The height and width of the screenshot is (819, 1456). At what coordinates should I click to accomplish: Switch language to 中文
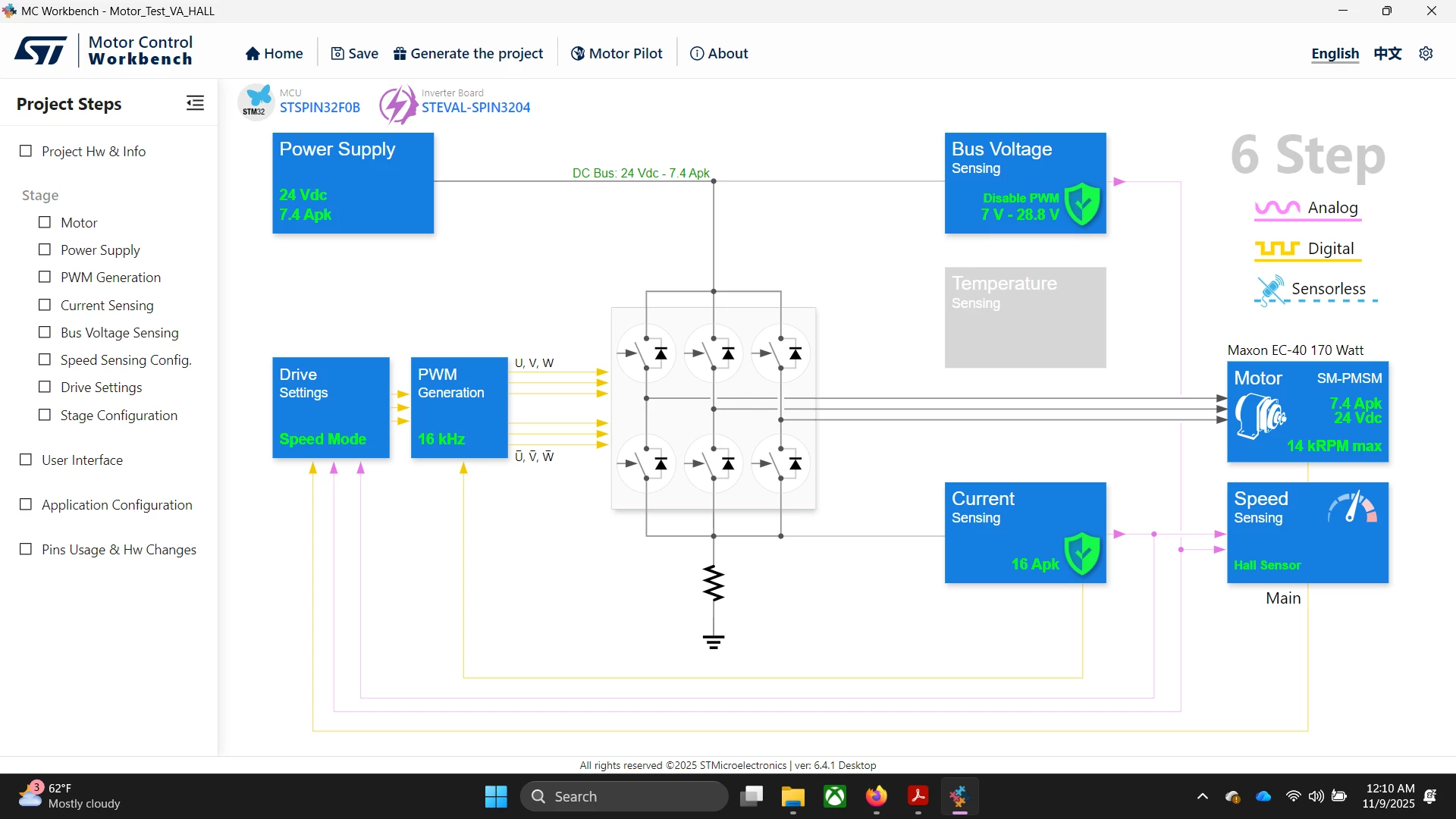click(x=1388, y=53)
